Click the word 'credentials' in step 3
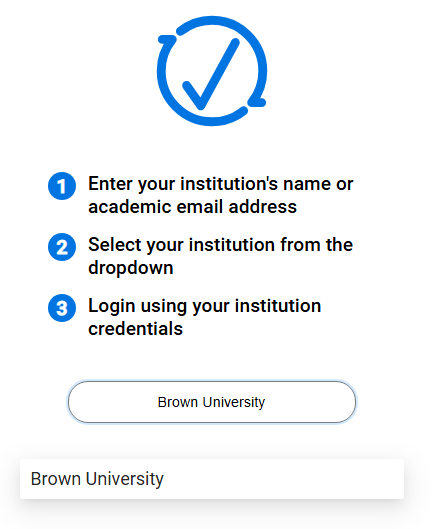The image size is (433, 529). coord(135,329)
